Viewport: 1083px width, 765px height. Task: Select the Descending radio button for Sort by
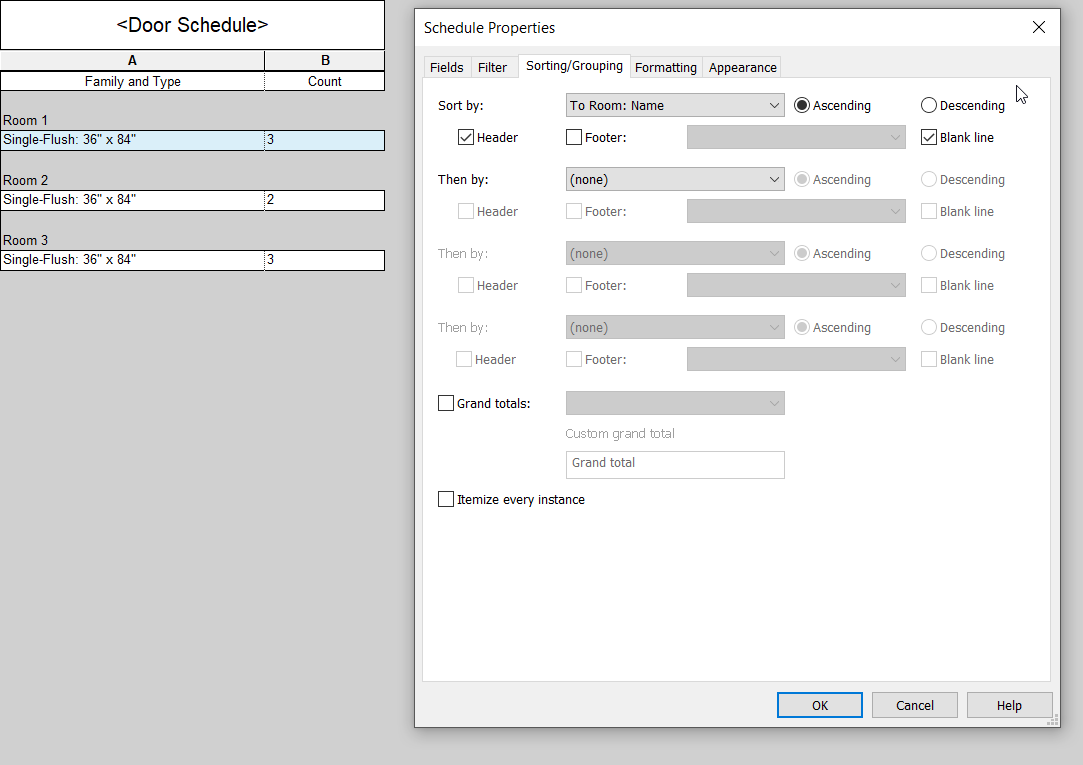pos(928,104)
